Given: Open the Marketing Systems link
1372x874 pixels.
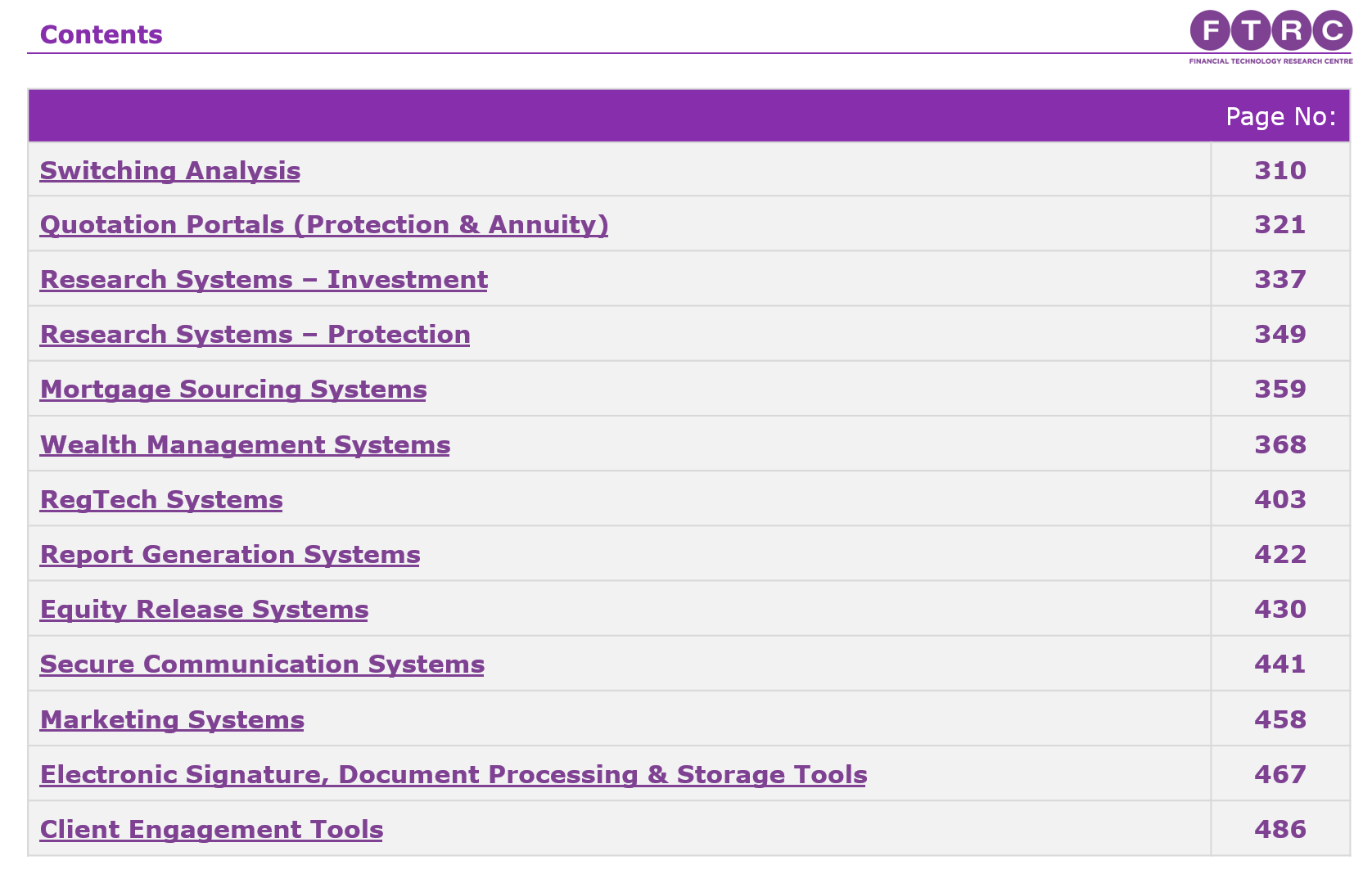Looking at the screenshot, I should 172,719.
